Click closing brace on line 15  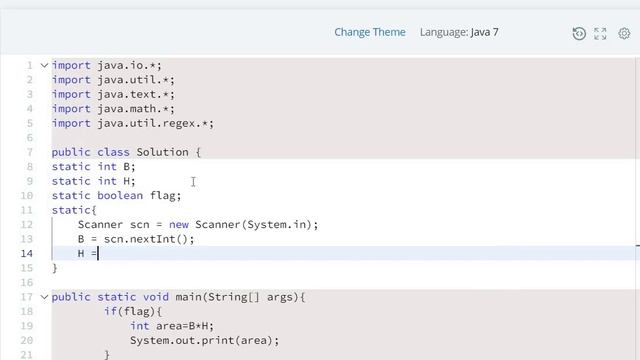(55, 268)
